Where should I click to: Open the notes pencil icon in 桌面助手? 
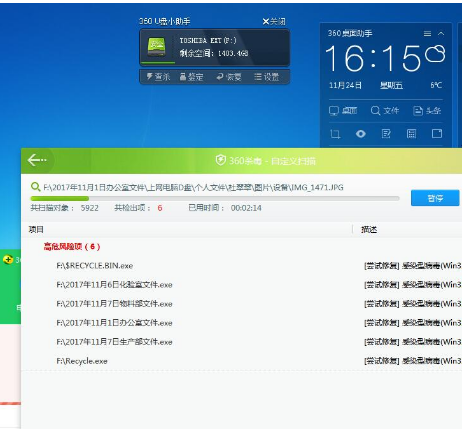click(386, 134)
